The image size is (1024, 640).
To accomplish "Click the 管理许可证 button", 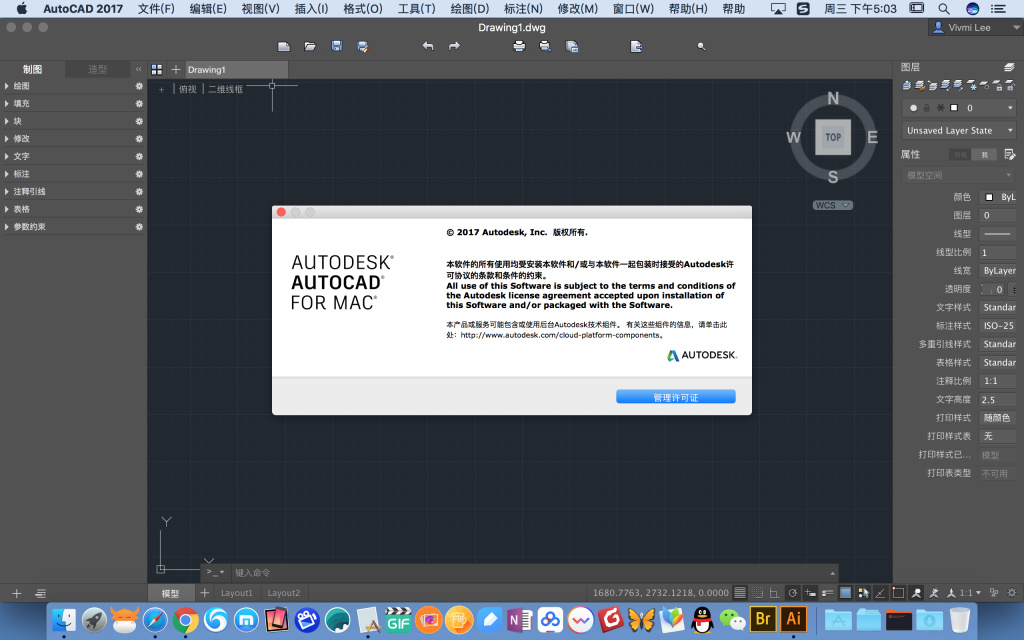I will (x=676, y=397).
